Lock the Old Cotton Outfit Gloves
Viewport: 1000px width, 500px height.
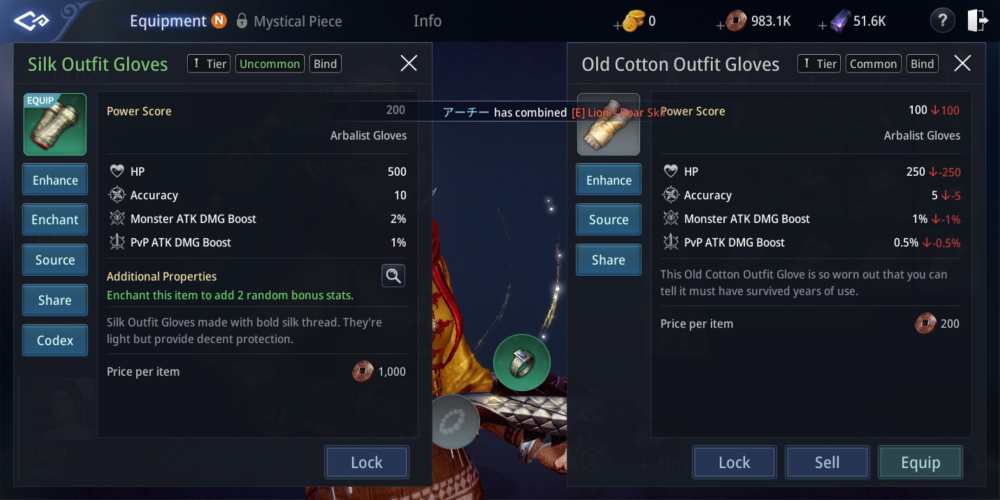point(734,462)
